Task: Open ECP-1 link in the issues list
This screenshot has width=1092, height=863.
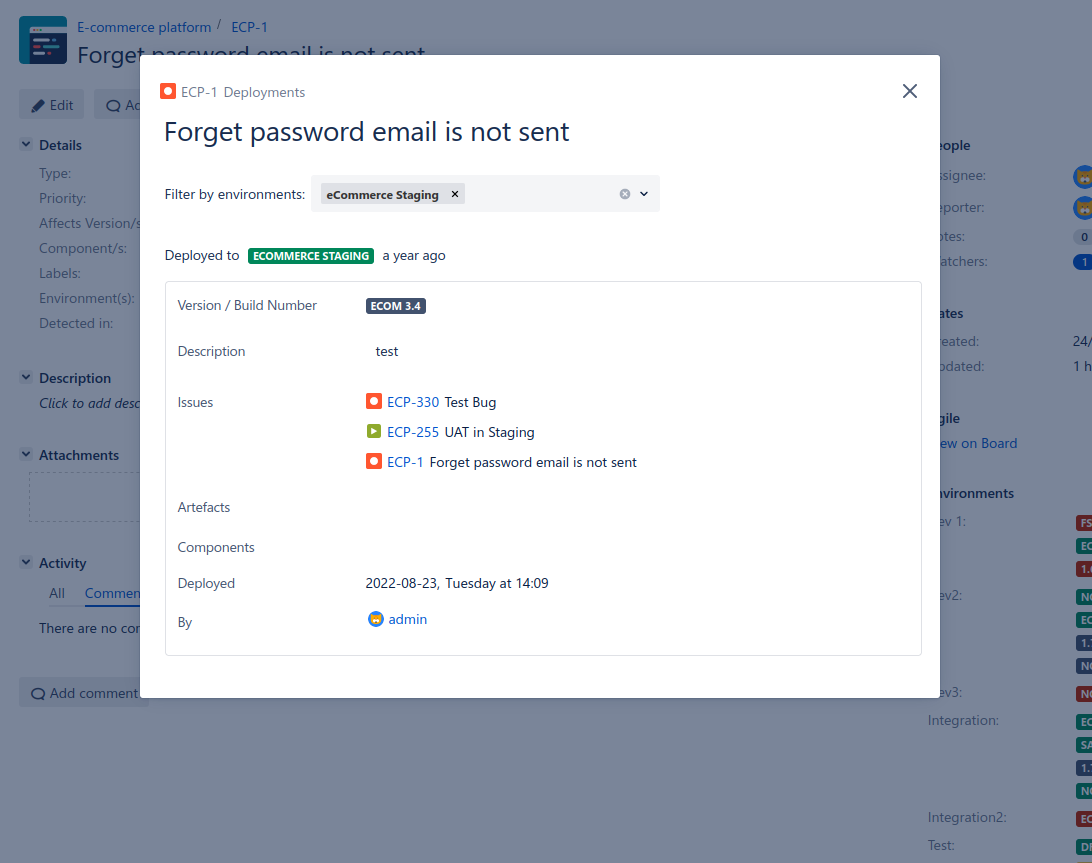Action: [x=405, y=462]
